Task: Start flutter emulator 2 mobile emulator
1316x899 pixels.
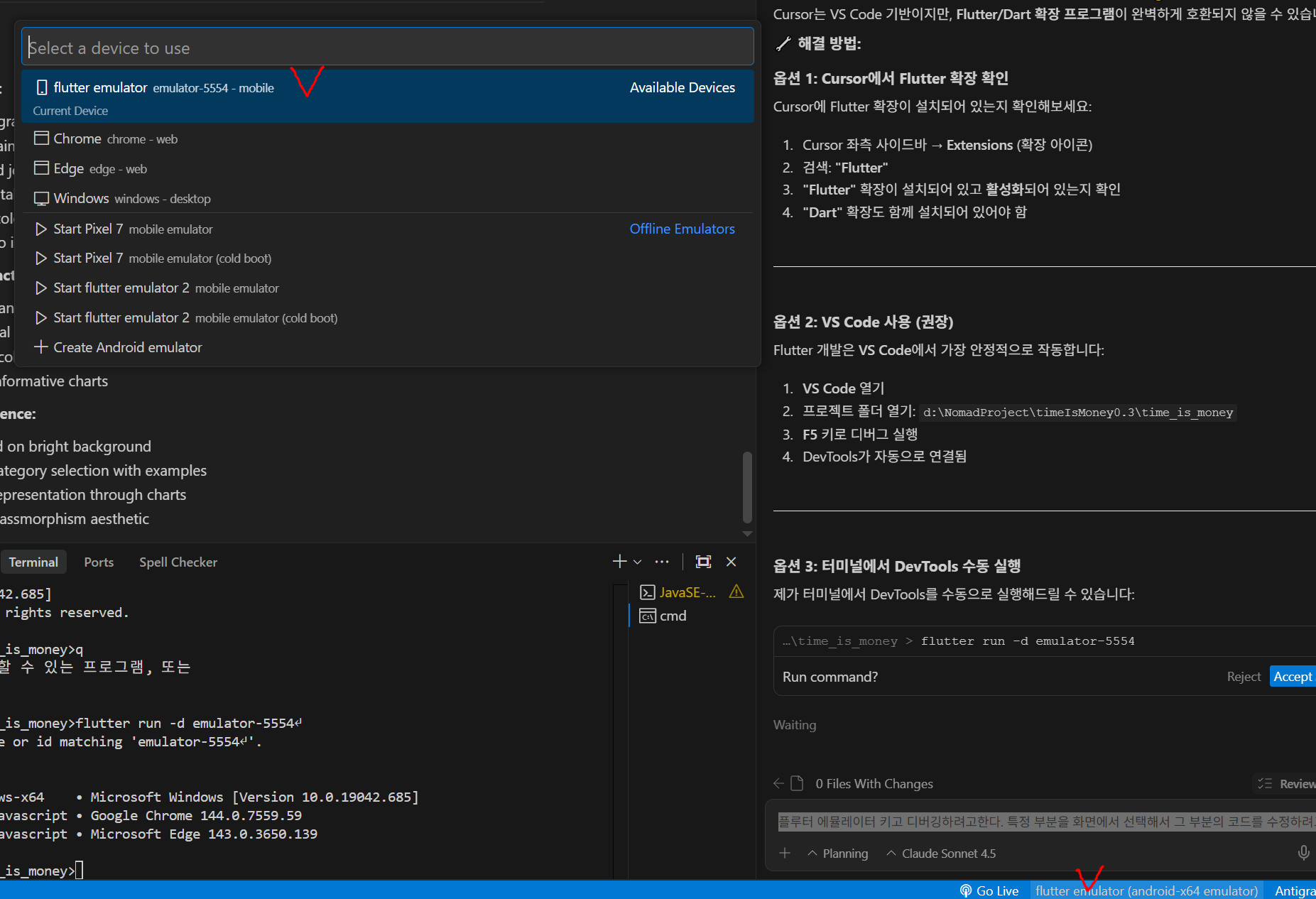Action: pyautogui.click(x=387, y=288)
